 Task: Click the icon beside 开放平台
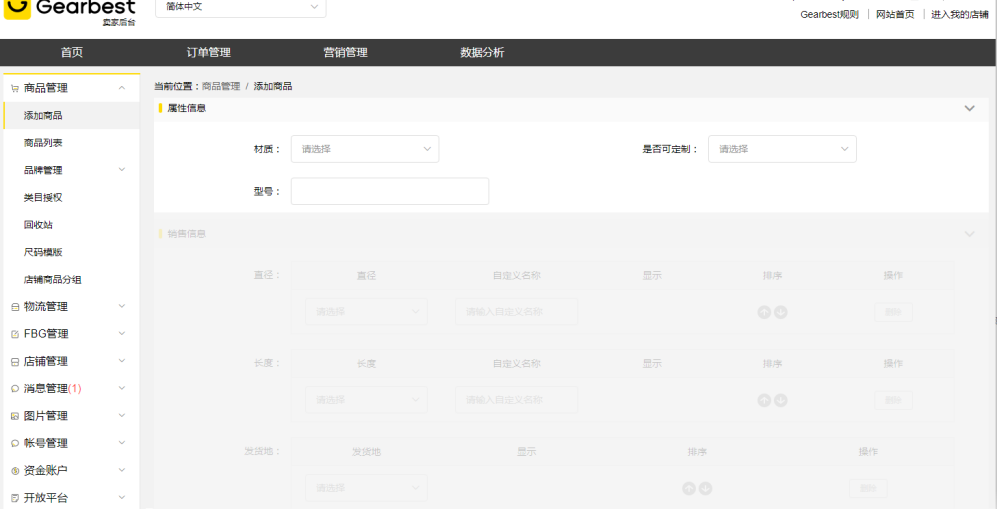(x=15, y=498)
